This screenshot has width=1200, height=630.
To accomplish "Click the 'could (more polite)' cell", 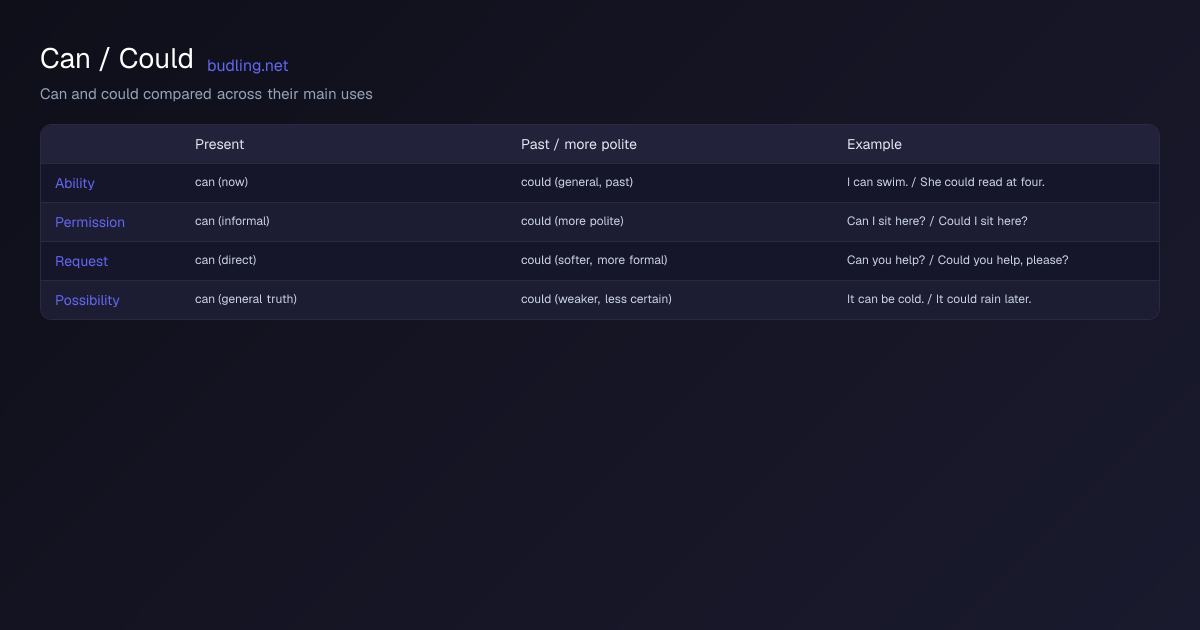I will (x=572, y=221).
